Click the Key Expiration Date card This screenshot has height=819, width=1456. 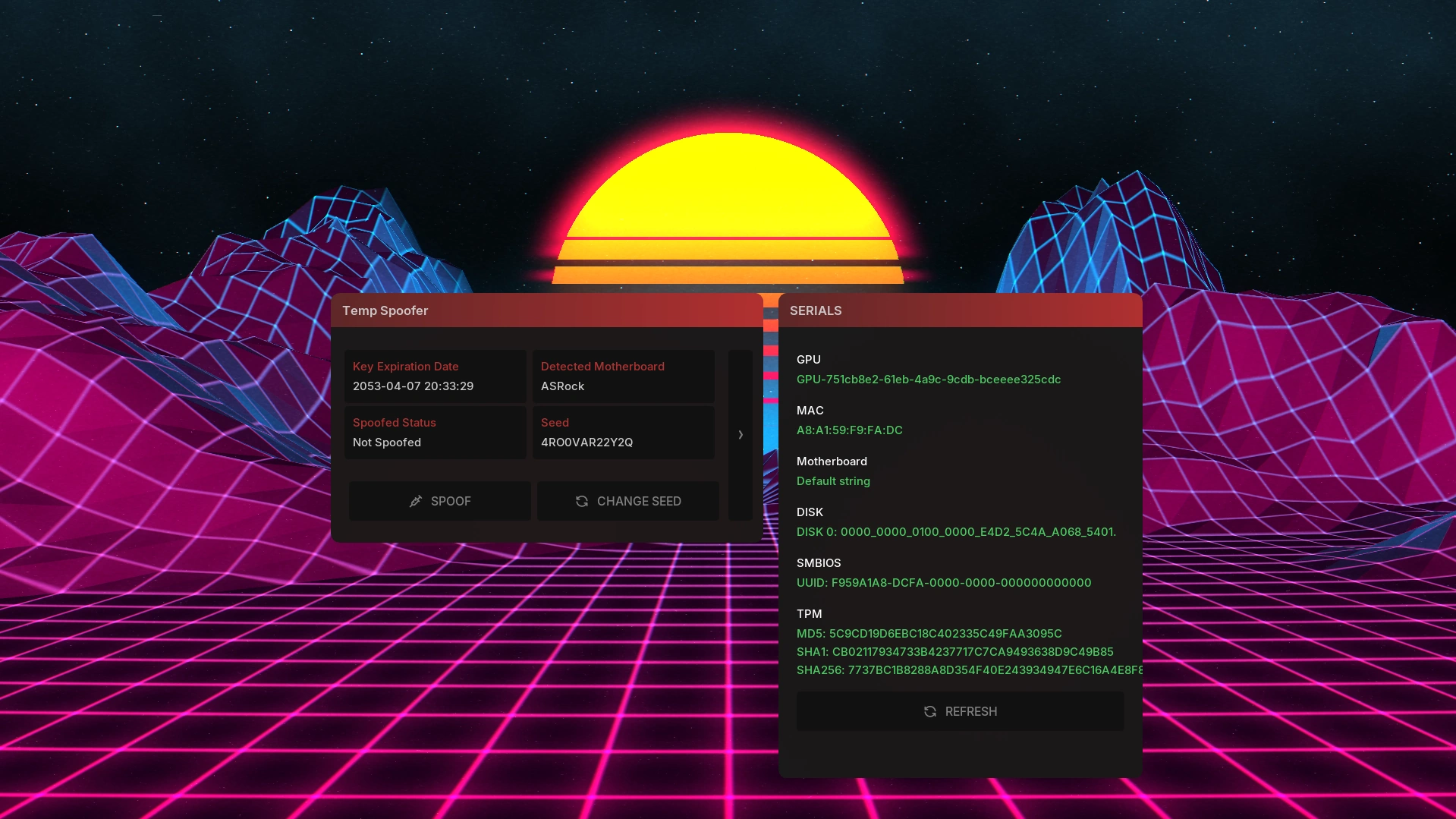[435, 376]
